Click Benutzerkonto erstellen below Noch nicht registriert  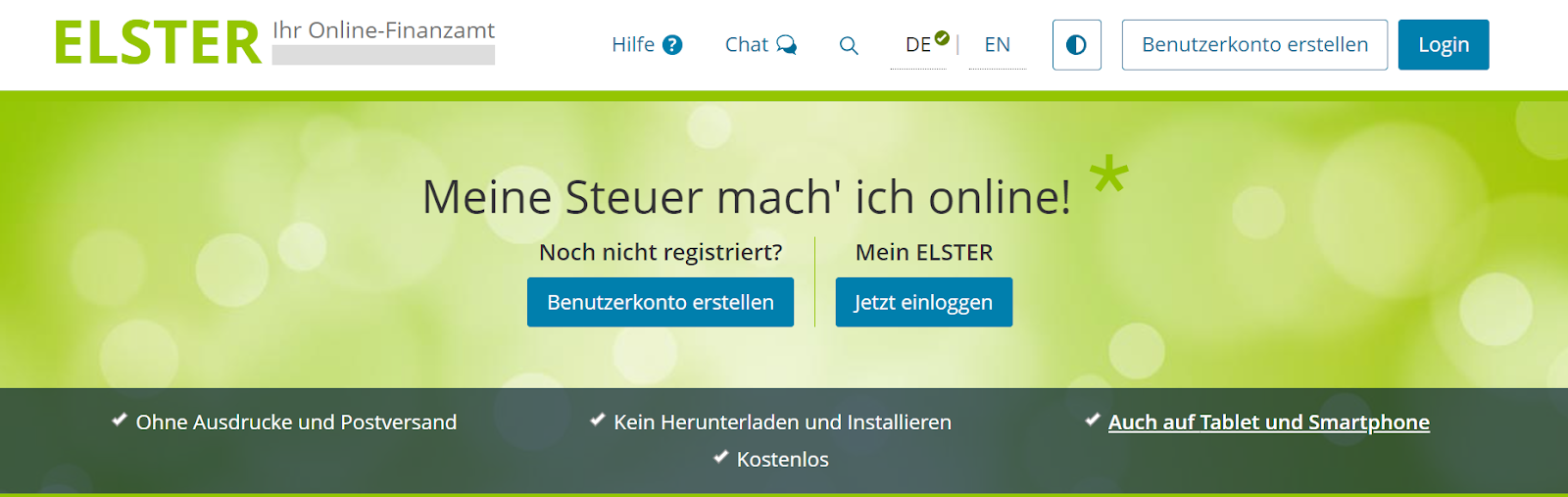pyautogui.click(x=661, y=302)
